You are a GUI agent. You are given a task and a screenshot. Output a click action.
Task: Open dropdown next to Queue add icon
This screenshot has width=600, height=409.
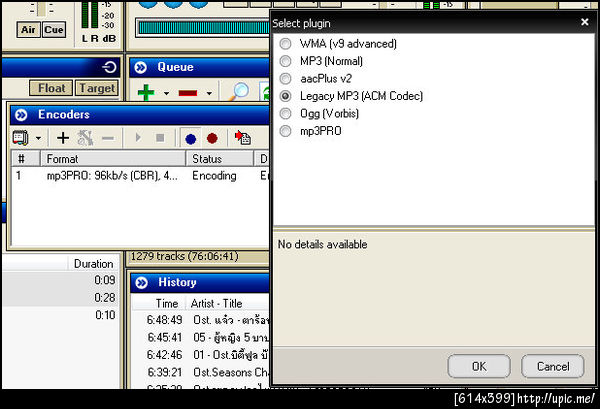click(166, 93)
